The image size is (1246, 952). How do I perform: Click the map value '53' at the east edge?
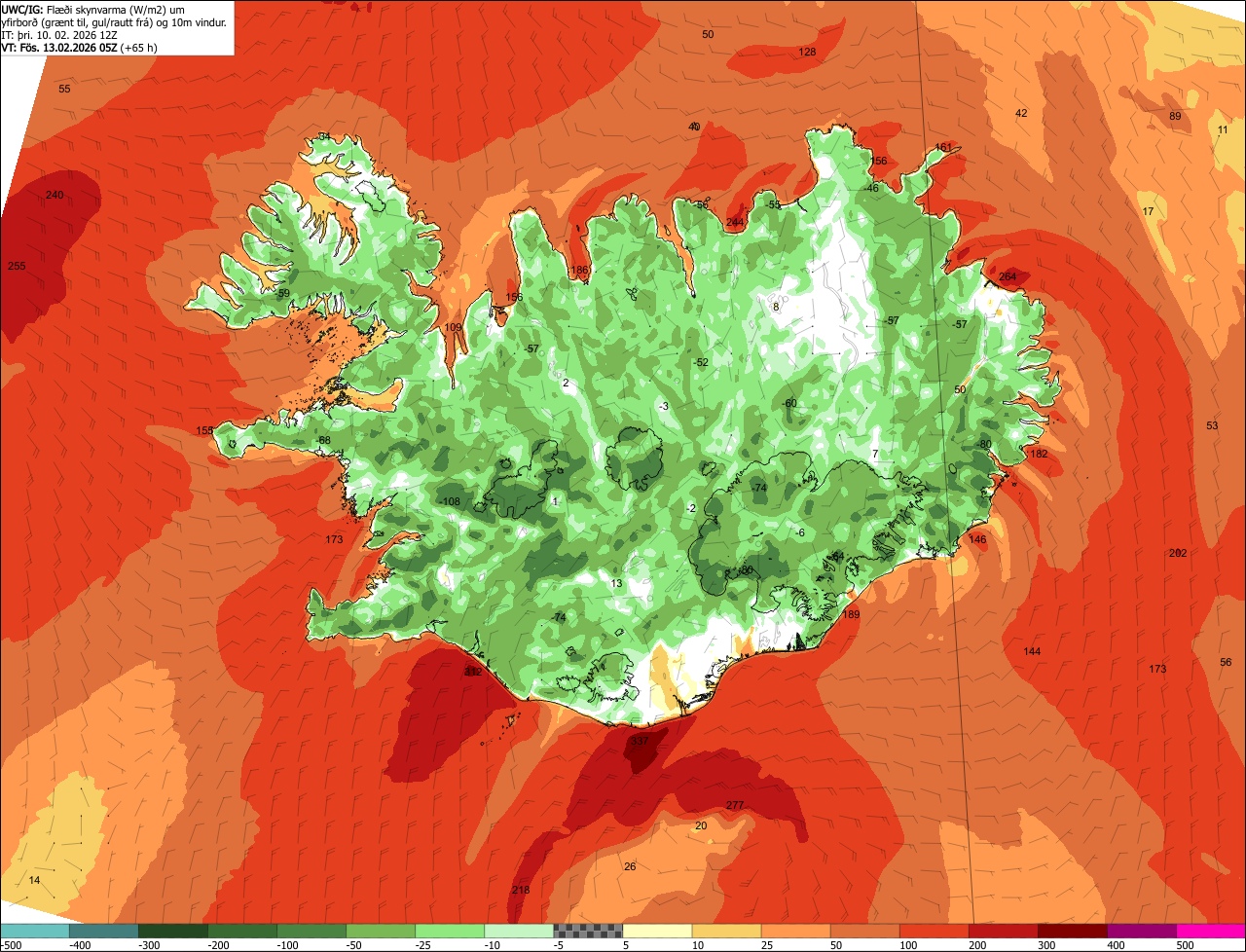(x=1212, y=425)
